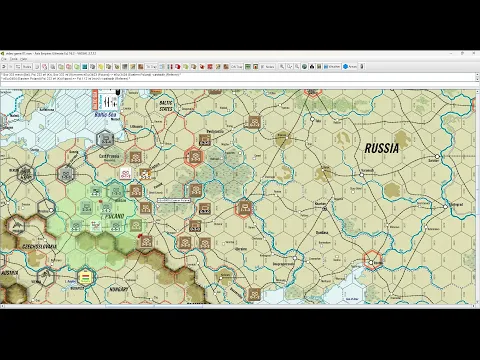The image size is (480, 360).
Task: Click the yellow counters toolbar icon
Action: [x=101, y=67]
